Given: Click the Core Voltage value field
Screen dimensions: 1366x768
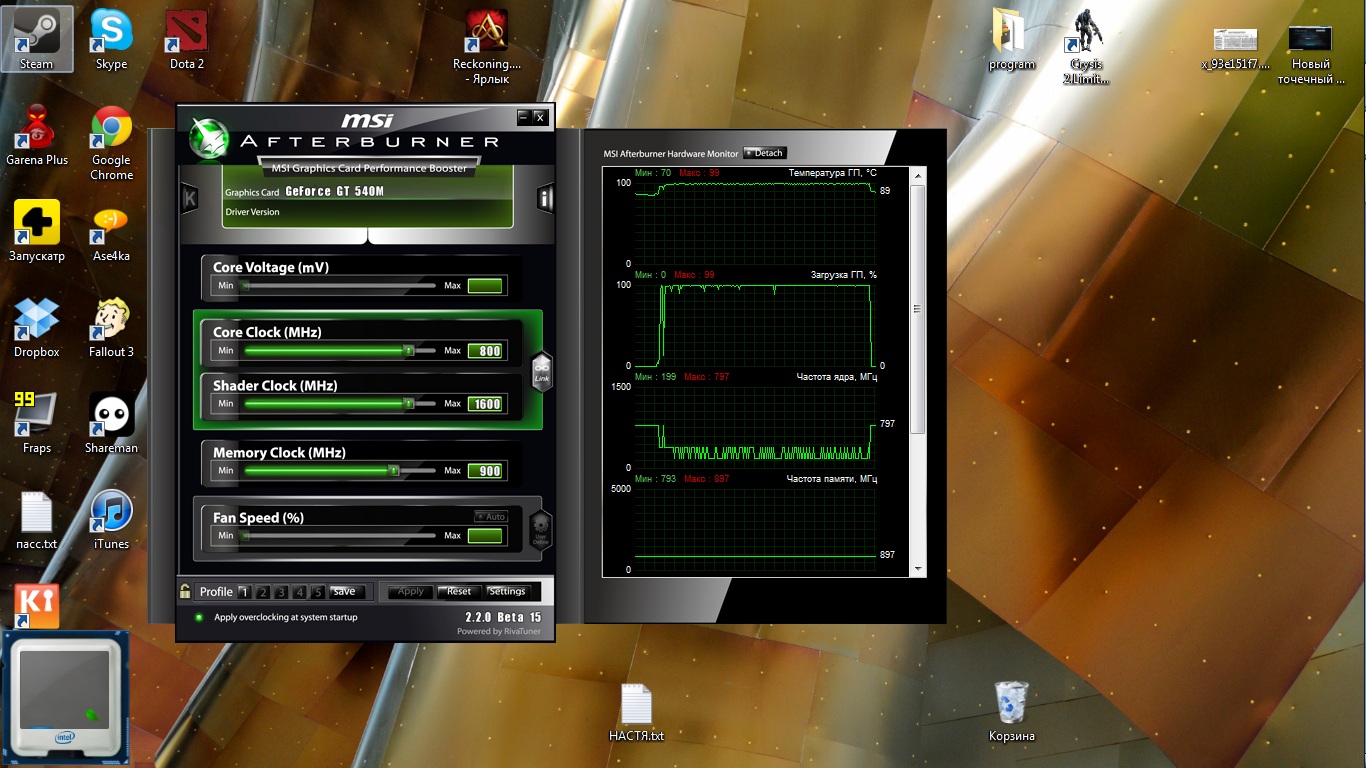Looking at the screenshot, I should [485, 286].
